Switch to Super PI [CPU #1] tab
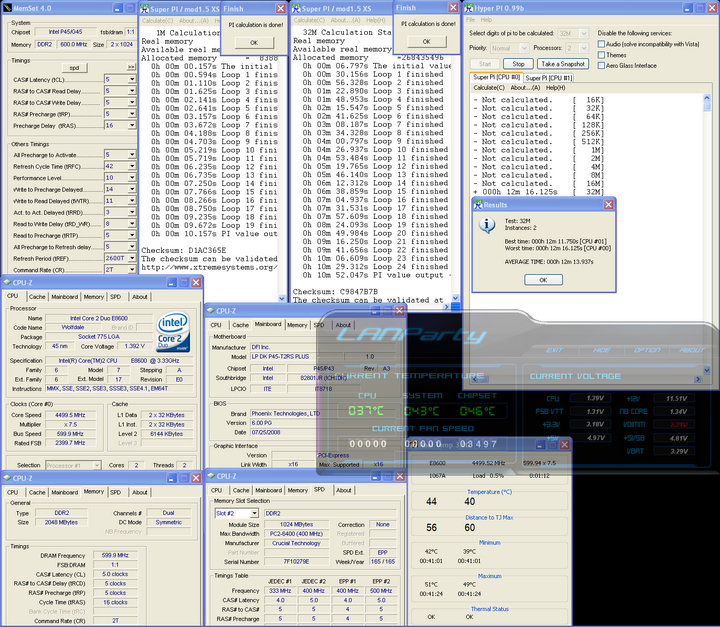Image resolution: width=720 pixels, height=627 pixels. pyautogui.click(x=549, y=77)
